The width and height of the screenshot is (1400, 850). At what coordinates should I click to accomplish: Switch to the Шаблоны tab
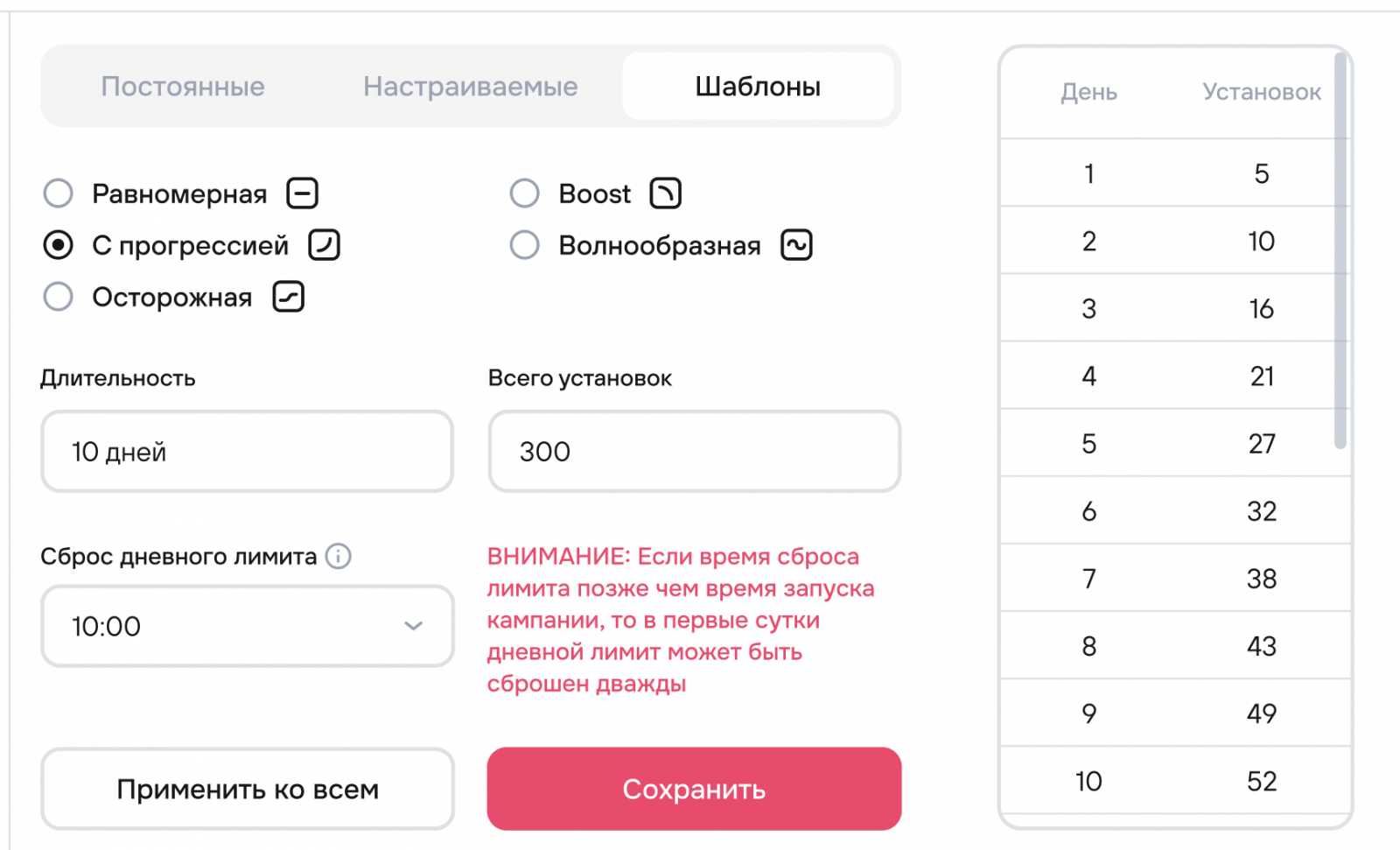[x=758, y=87]
